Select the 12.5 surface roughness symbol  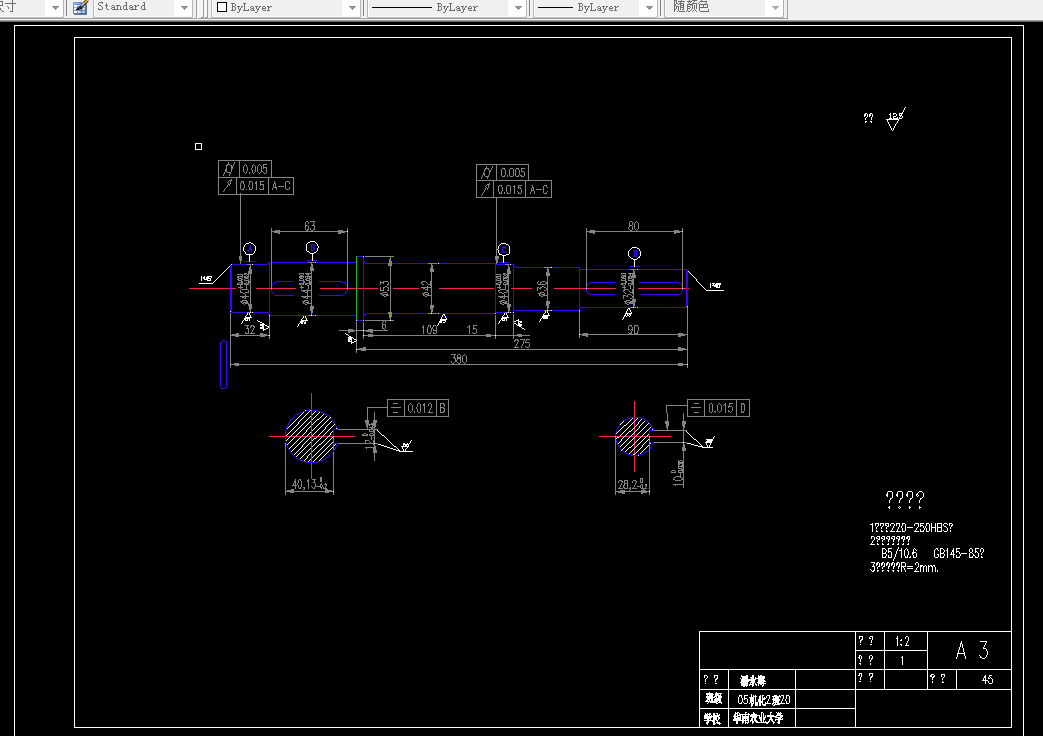(896, 119)
